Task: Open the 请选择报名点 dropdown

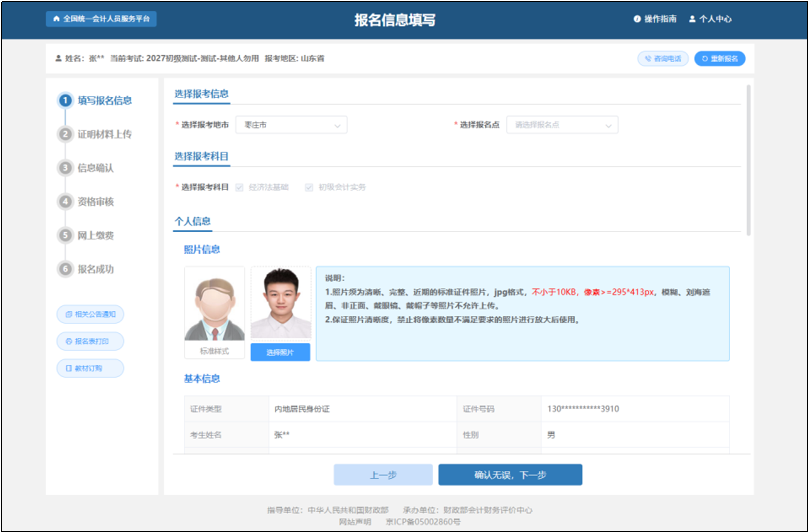Action: coord(562,125)
